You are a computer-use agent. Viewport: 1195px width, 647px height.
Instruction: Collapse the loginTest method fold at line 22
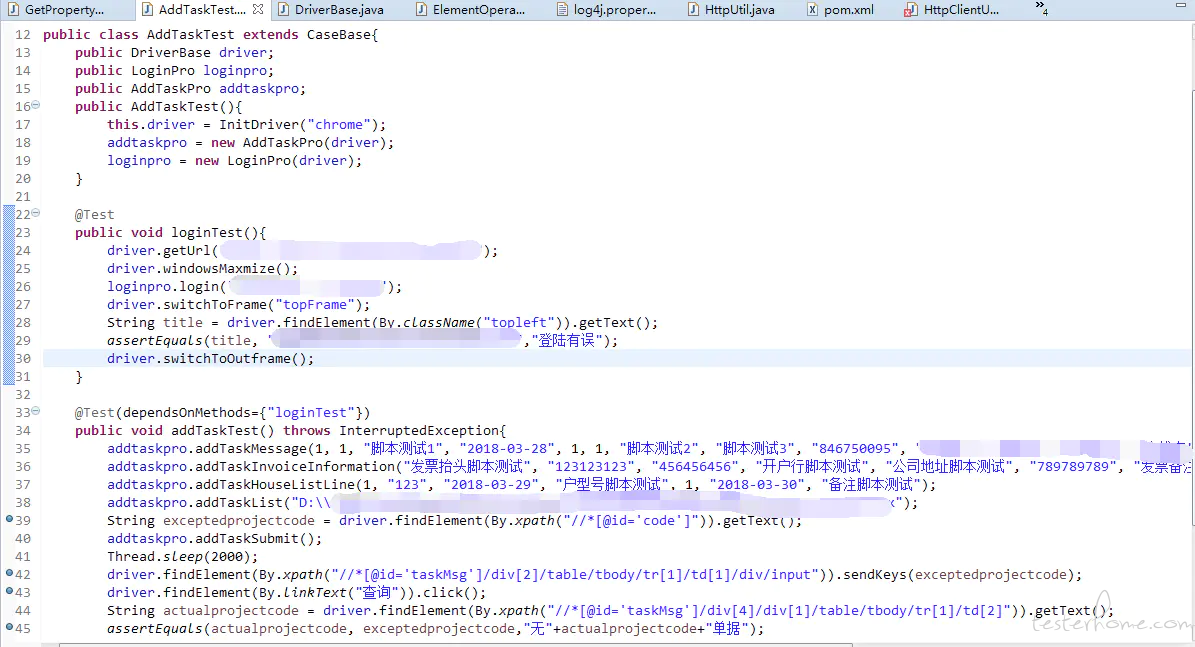(x=36, y=213)
